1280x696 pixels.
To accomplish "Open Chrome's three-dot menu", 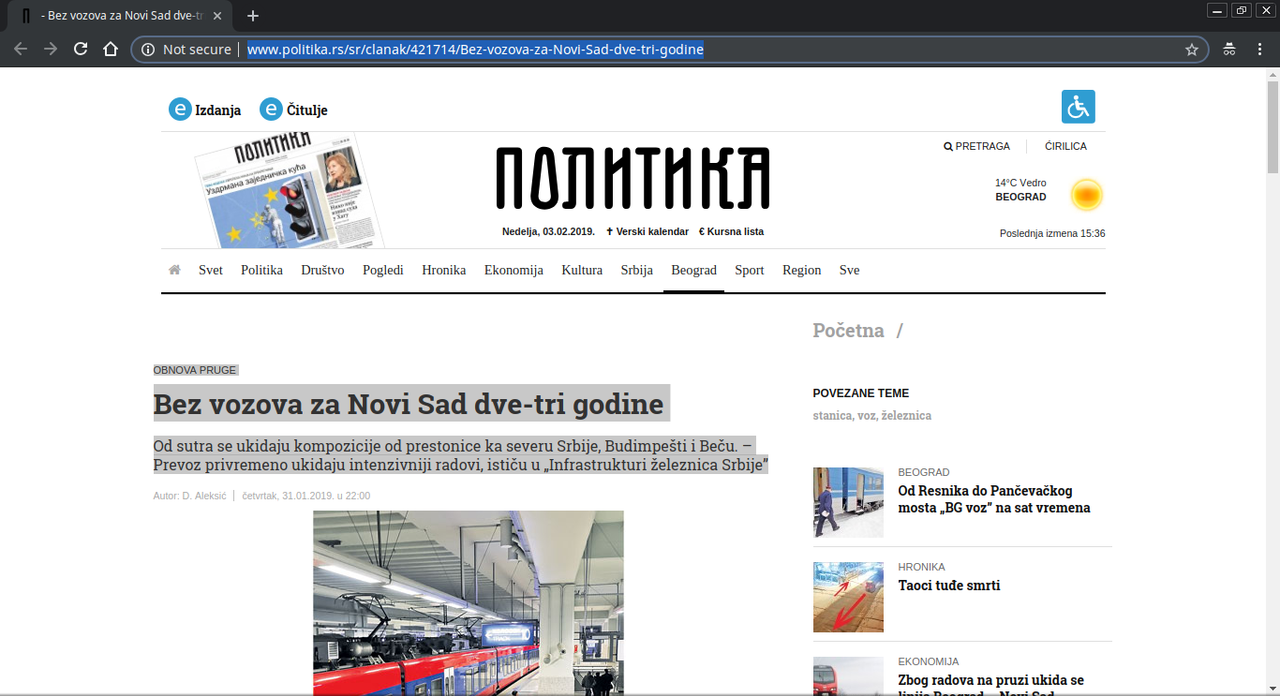I will click(1259, 49).
